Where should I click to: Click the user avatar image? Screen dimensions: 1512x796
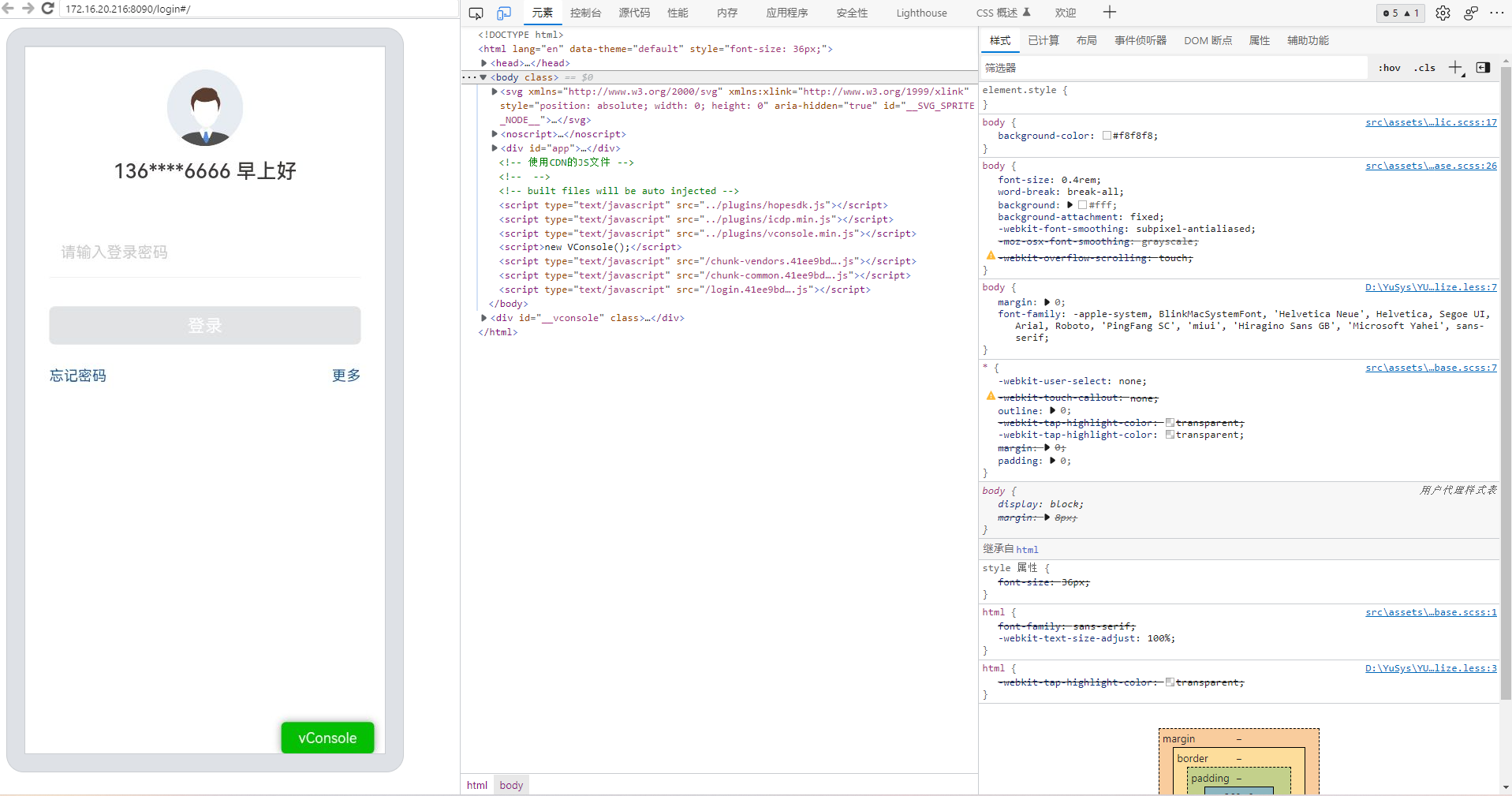[x=205, y=108]
